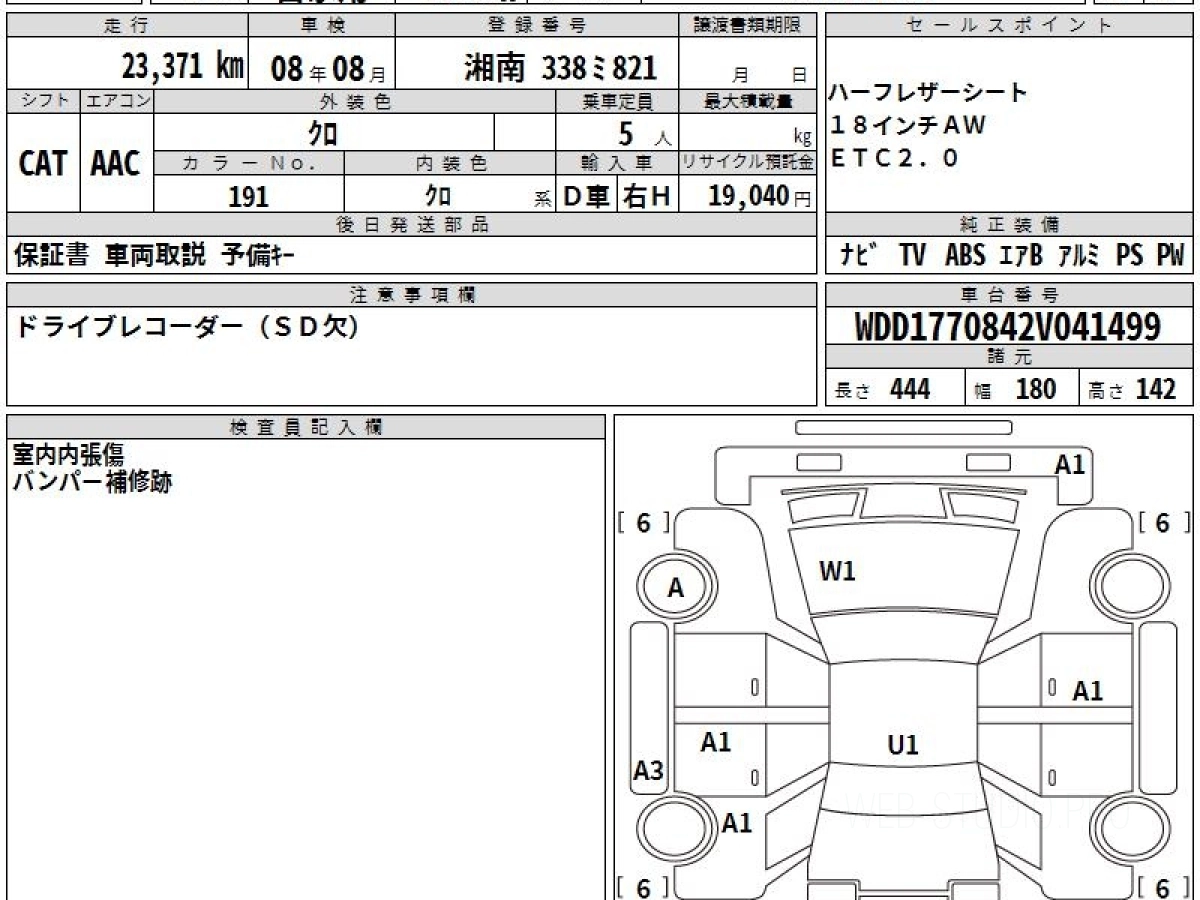Image resolution: width=1200 pixels, height=900 pixels.
Task: Click the 車台番号 header
Action: (x=1009, y=295)
